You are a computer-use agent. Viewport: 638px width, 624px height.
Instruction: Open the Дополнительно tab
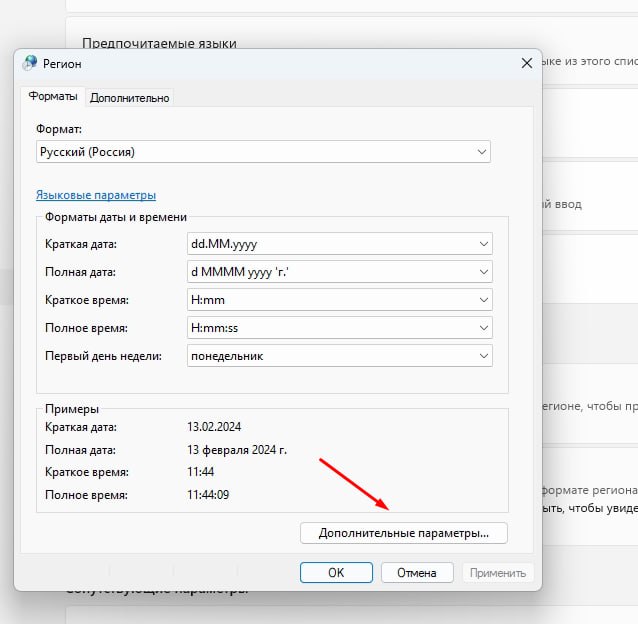point(129,98)
